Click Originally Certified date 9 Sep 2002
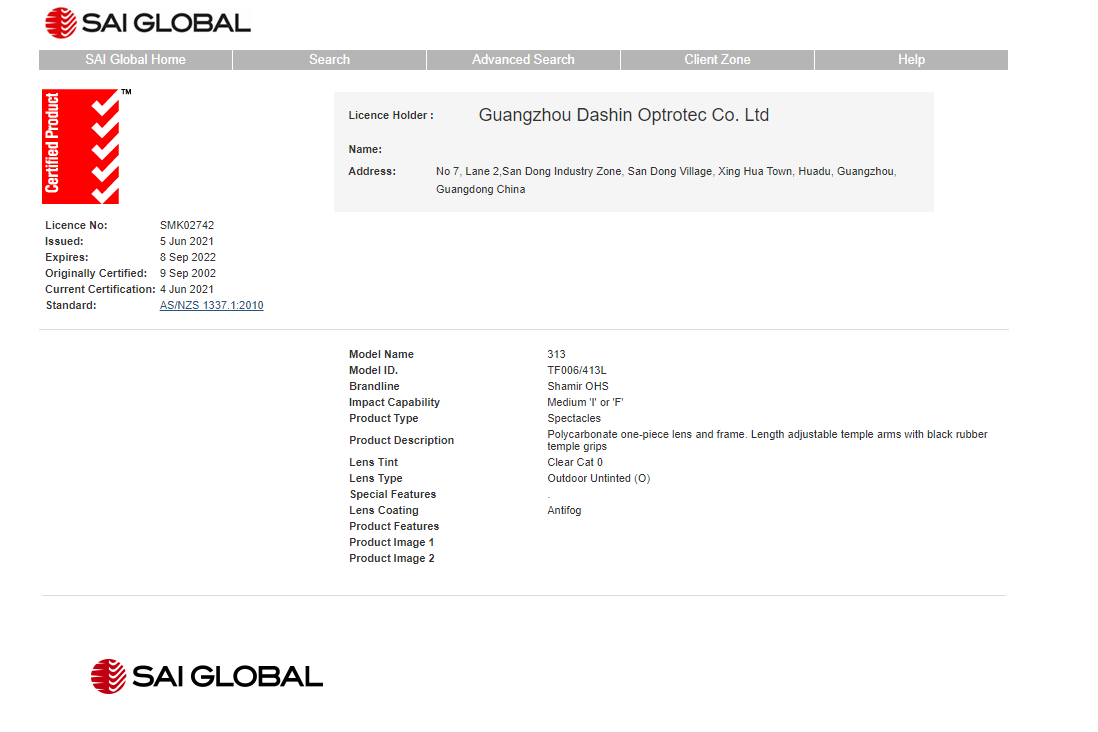 (x=188, y=274)
